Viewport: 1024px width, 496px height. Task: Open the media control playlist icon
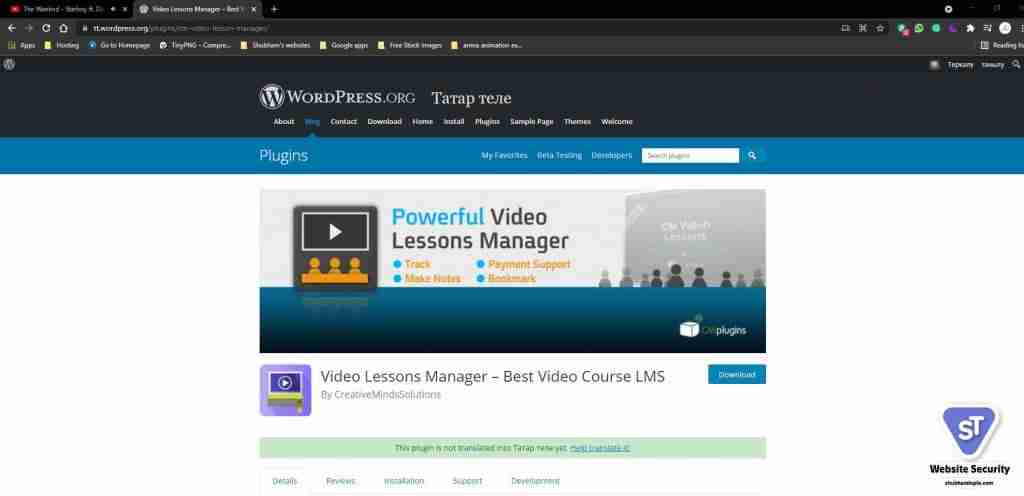coord(987,28)
